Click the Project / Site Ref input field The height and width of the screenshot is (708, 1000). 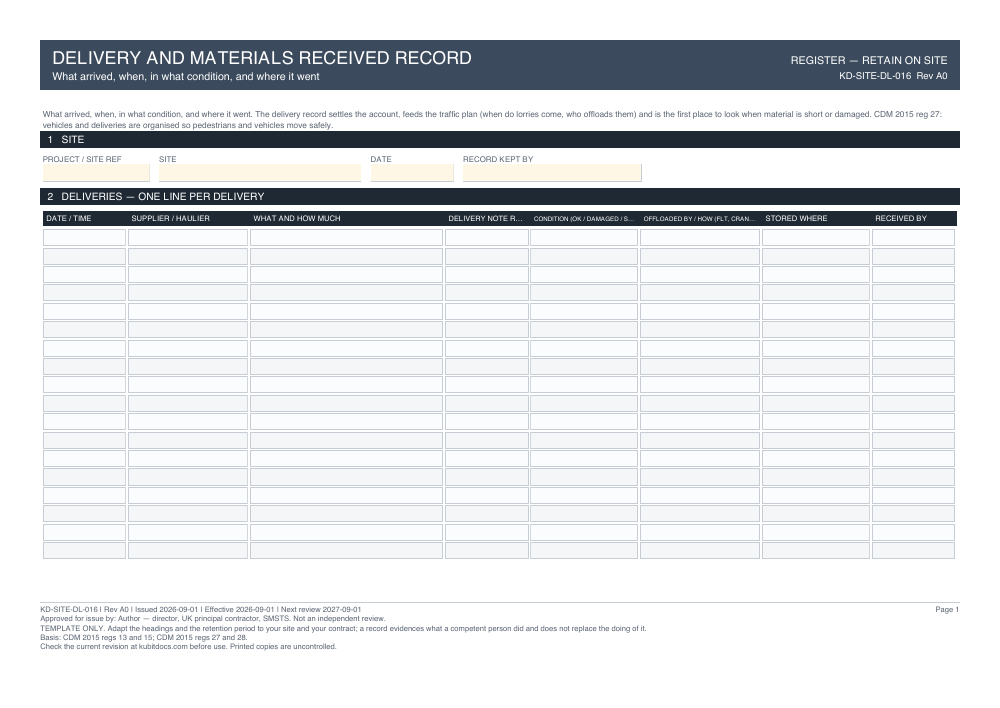coord(96,173)
